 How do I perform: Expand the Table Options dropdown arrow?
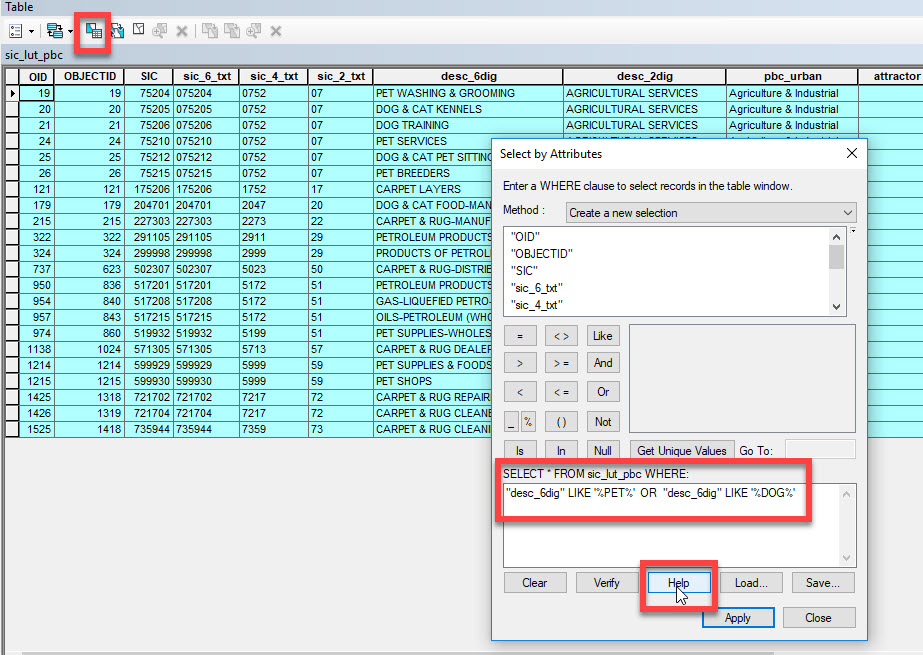[31, 31]
